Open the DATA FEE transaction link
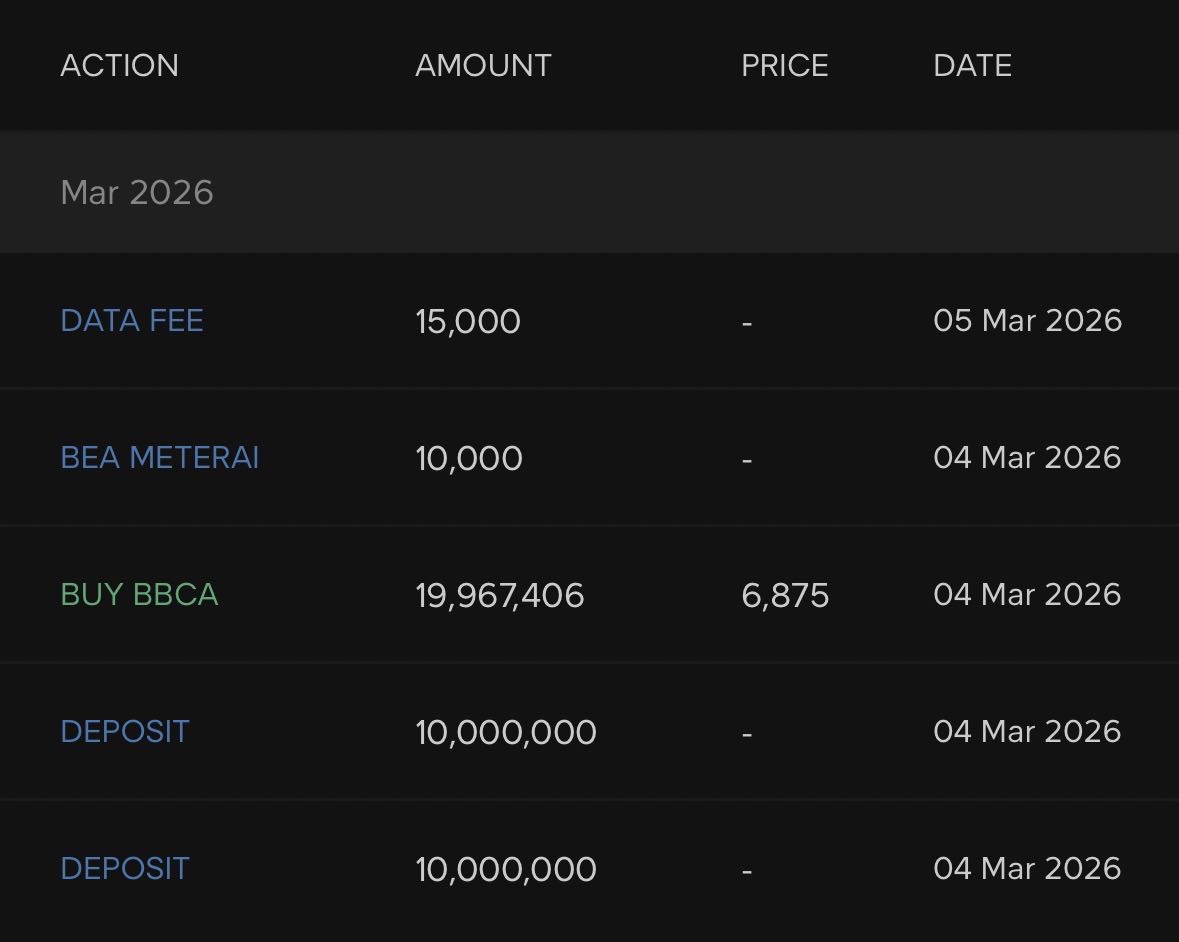This screenshot has width=1179, height=942. (x=132, y=321)
